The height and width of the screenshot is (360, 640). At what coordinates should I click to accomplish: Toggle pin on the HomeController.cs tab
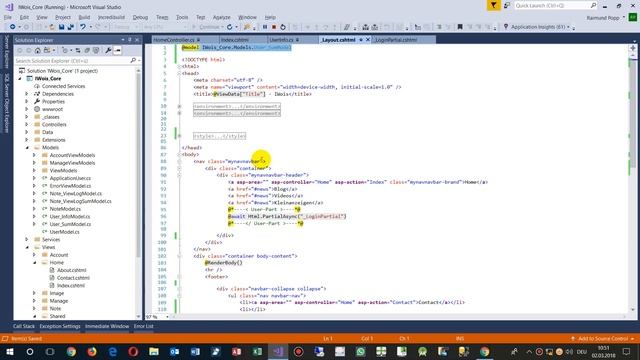[x=198, y=40]
